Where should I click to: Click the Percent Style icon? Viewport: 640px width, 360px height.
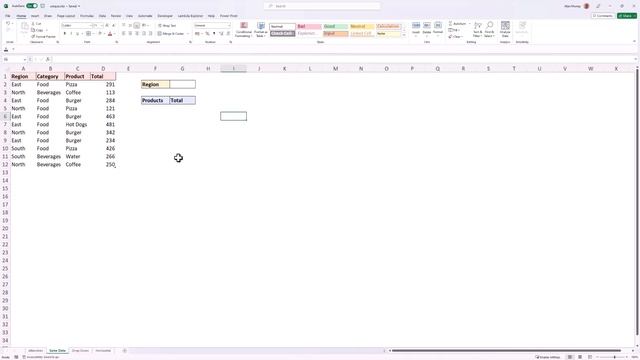click(x=207, y=33)
